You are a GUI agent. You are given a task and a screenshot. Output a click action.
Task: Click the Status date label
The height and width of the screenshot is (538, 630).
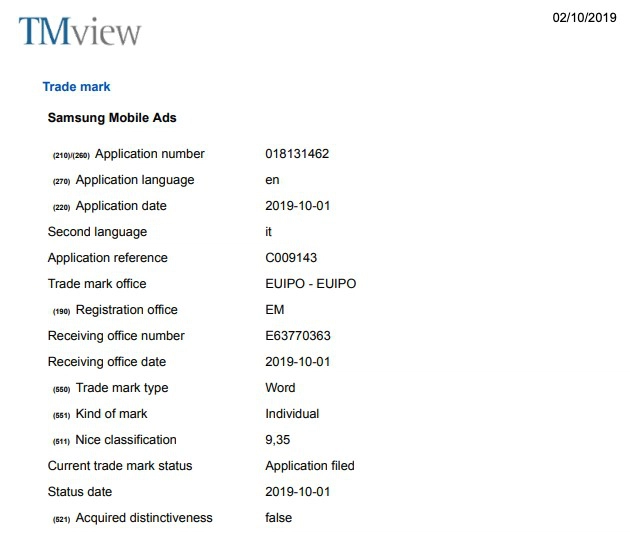pos(80,492)
